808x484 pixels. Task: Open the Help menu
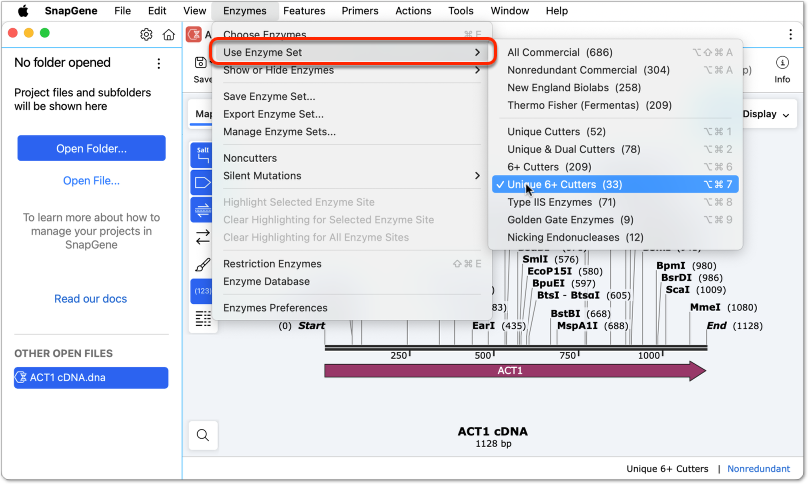click(x=557, y=11)
